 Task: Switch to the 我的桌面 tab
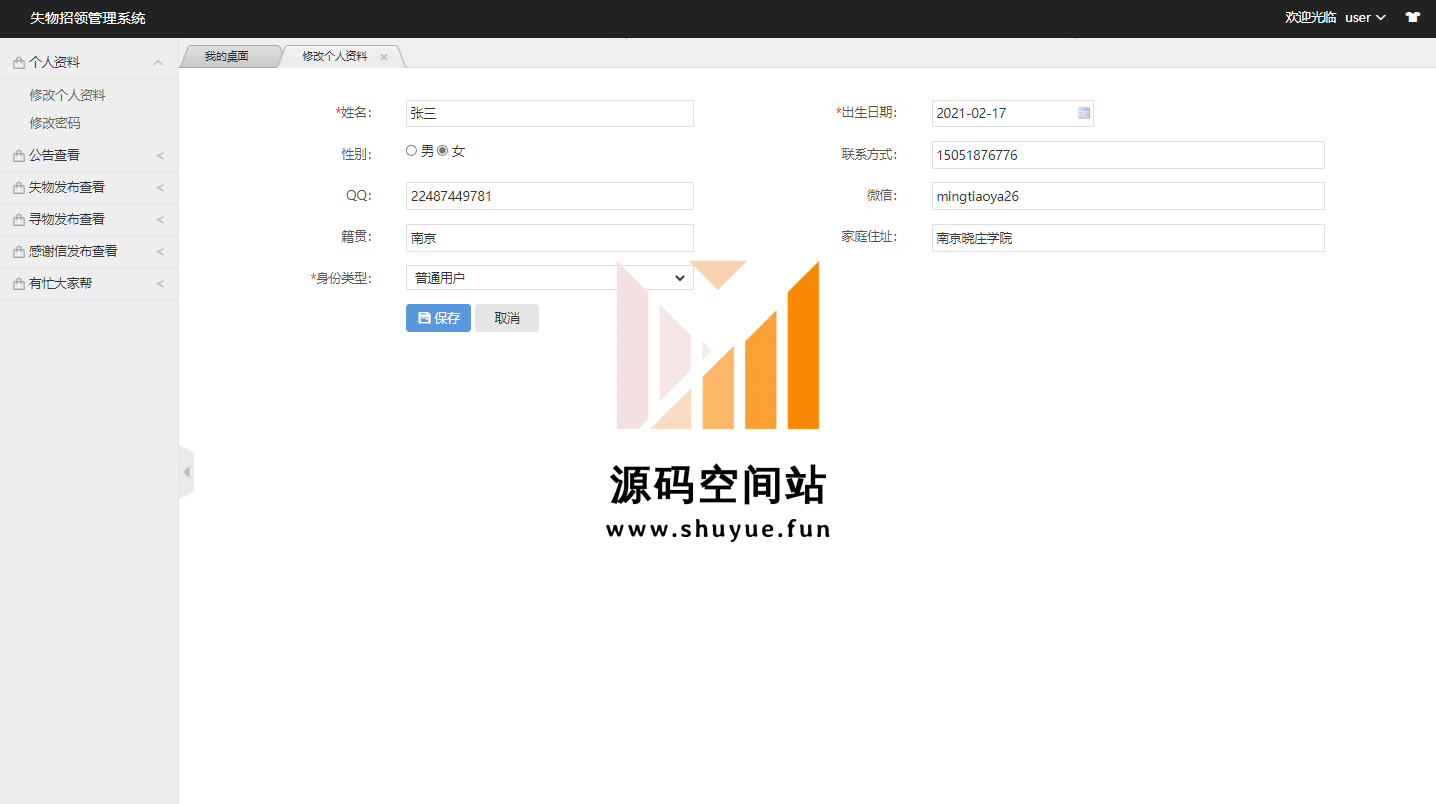(x=227, y=57)
